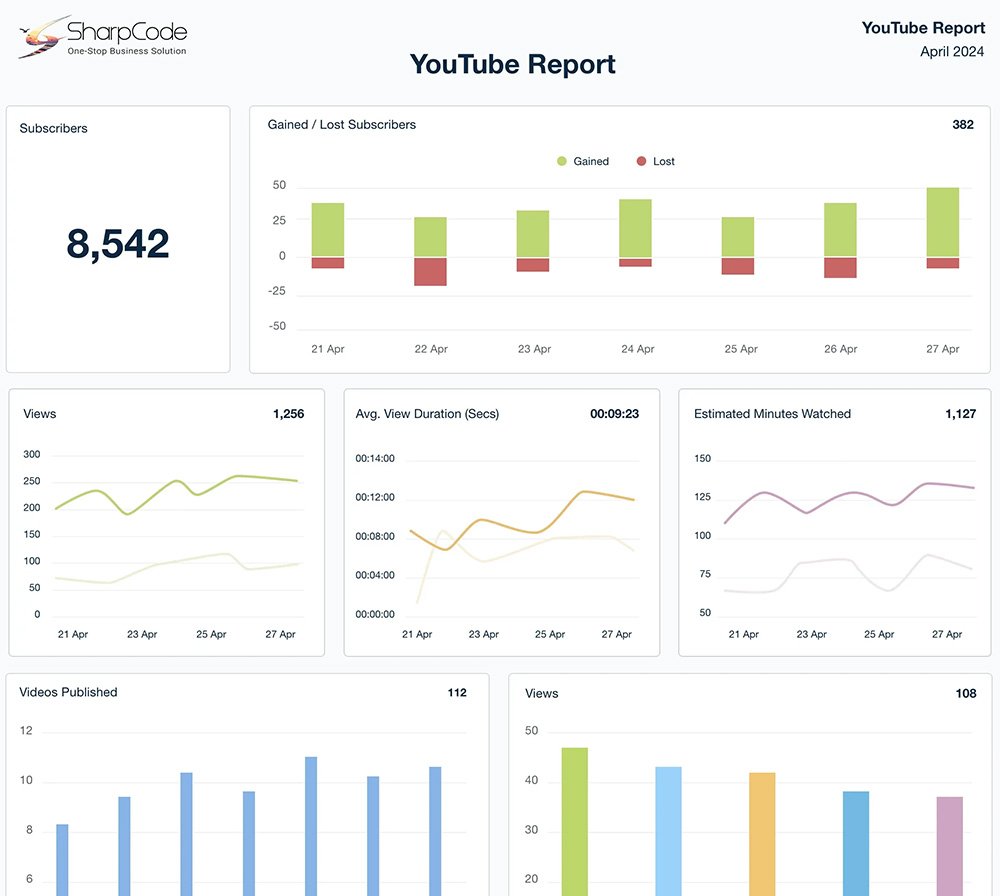Click the Subscribers count 8,542
Image resolution: width=1000 pixels, height=896 pixels.
point(118,244)
